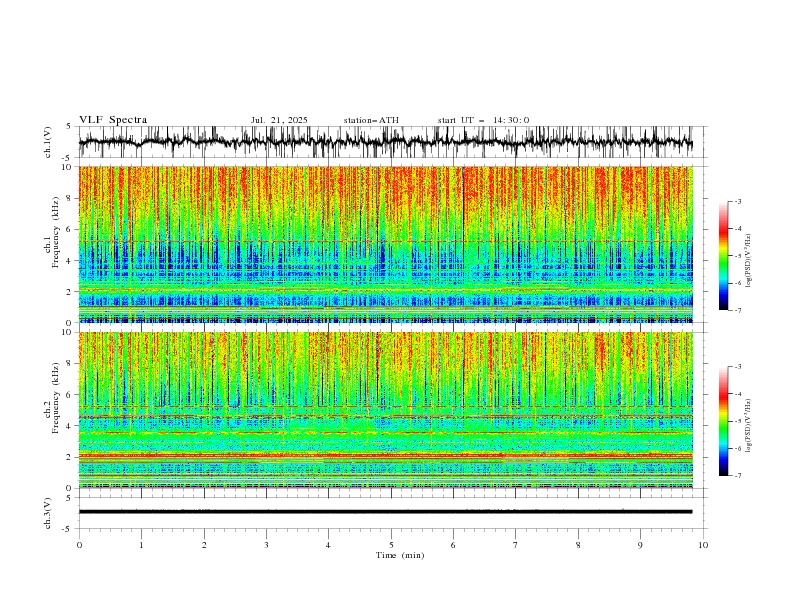Click the ch.2 spectrogram color scale bar
792x612 pixels.
click(x=723, y=421)
